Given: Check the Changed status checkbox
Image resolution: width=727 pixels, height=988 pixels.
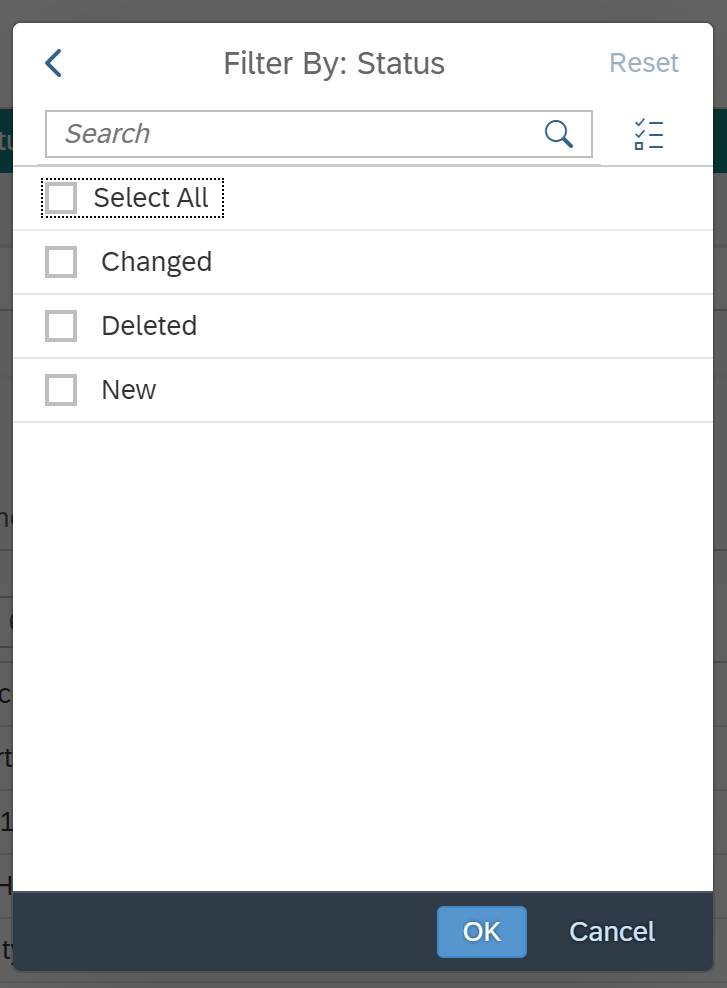Looking at the screenshot, I should [61, 261].
